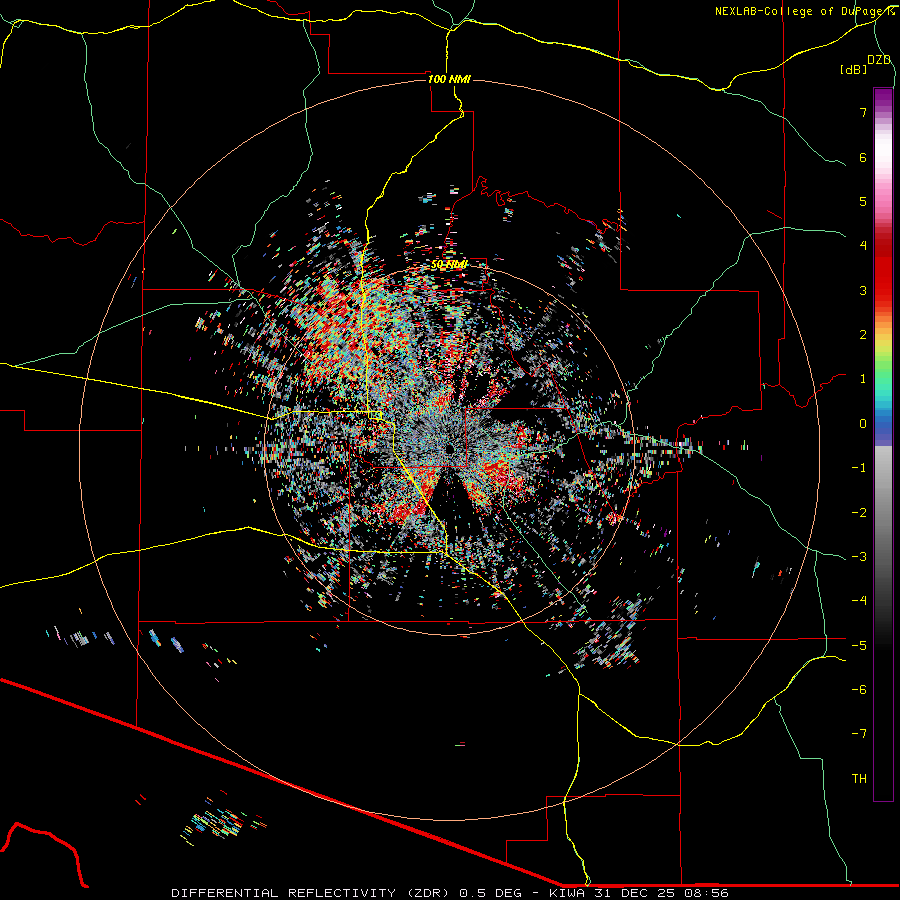The height and width of the screenshot is (900, 900).
Task: Click the purple top of the color bar
Action: pyautogui.click(x=883, y=98)
